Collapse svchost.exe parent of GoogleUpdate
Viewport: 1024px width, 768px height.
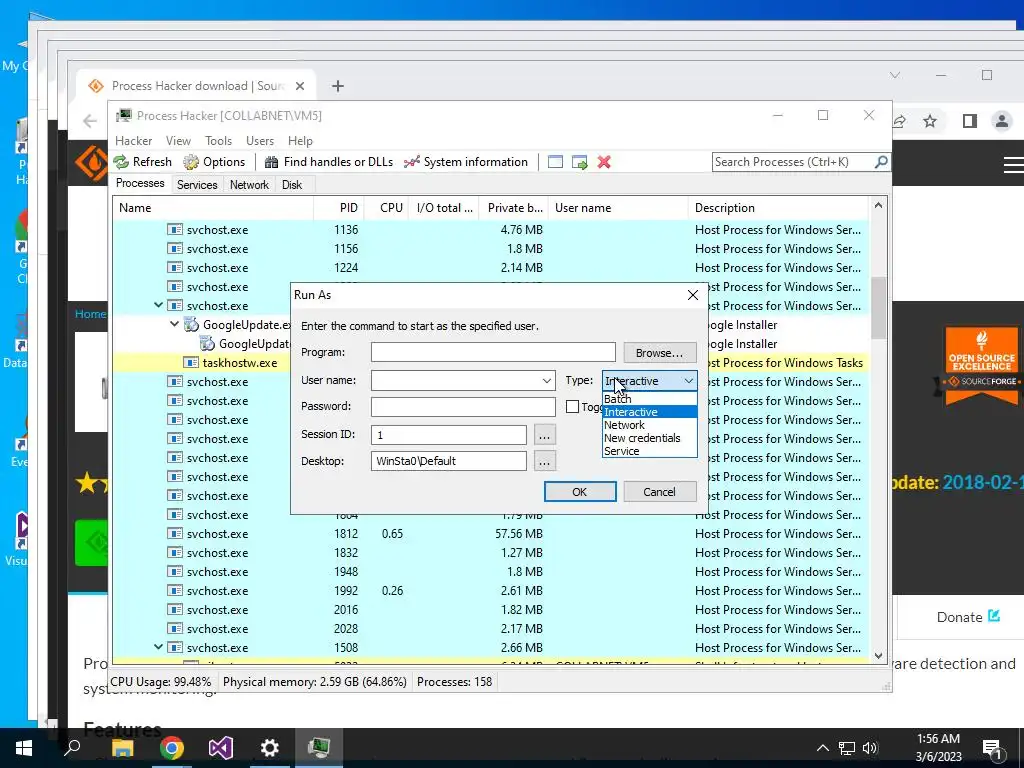coord(158,305)
